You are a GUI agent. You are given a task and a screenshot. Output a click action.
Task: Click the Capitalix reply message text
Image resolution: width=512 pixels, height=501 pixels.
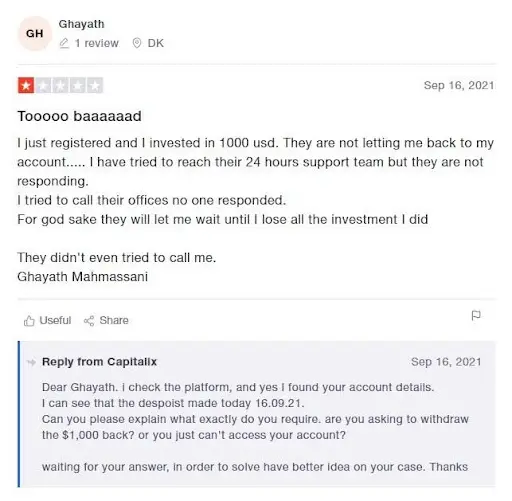click(x=255, y=427)
